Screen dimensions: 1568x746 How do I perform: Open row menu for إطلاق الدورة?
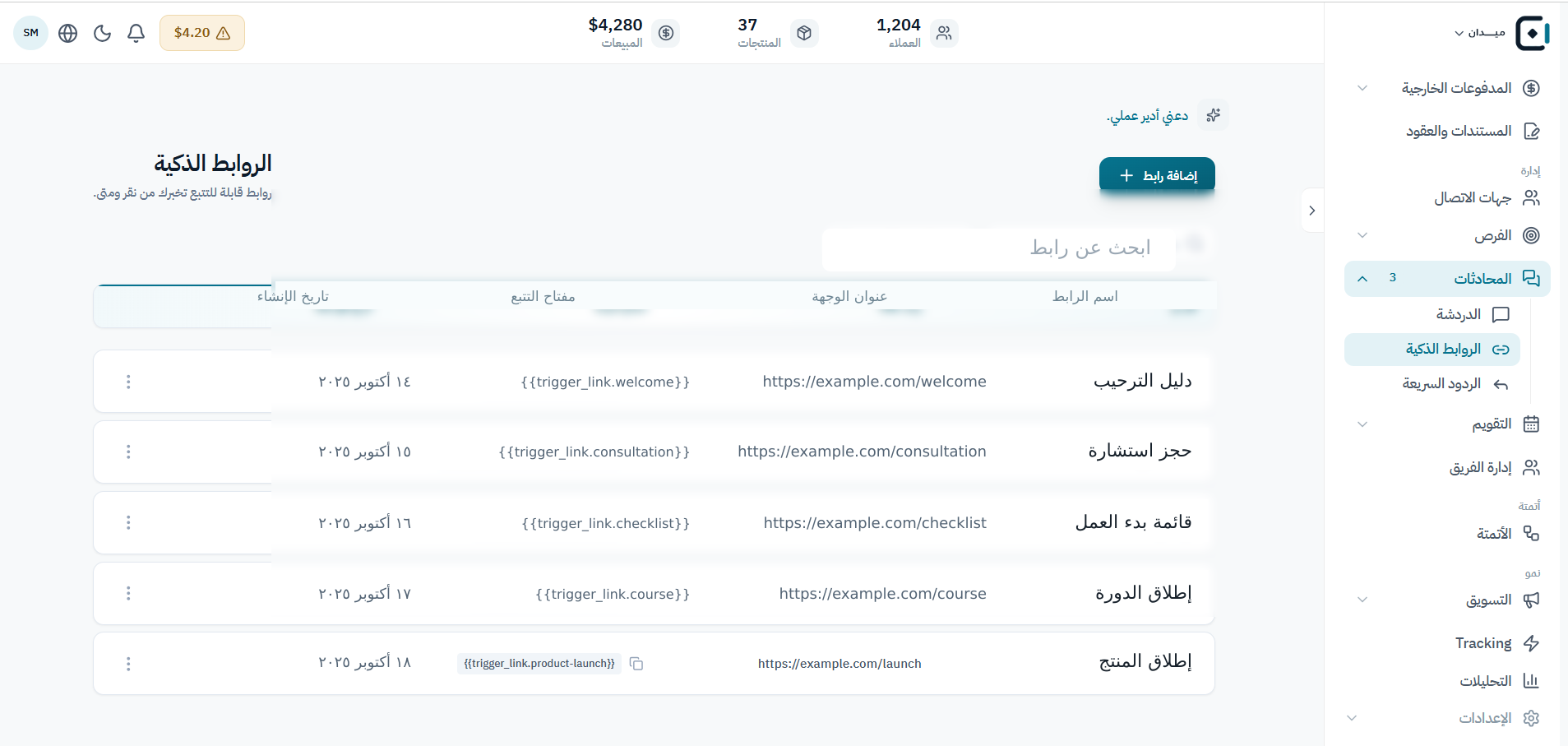(128, 593)
